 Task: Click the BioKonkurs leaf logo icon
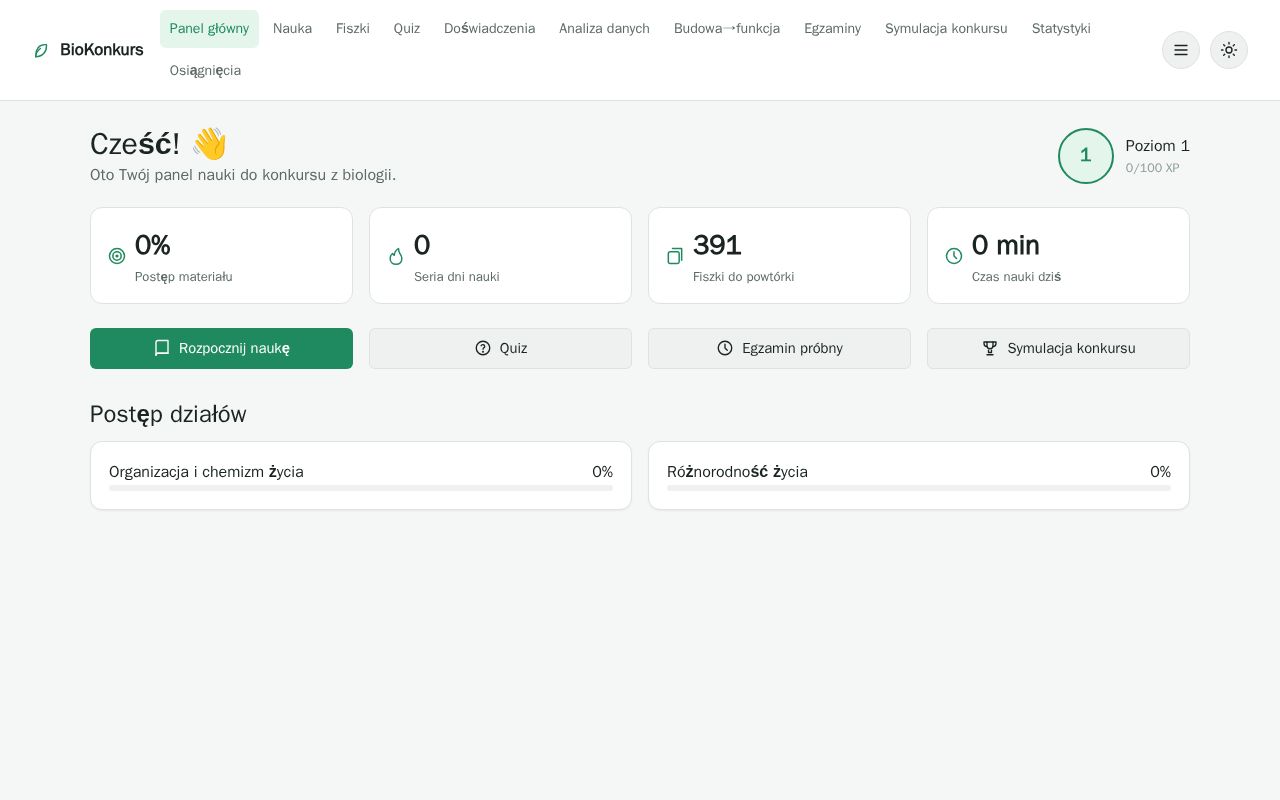click(x=41, y=50)
